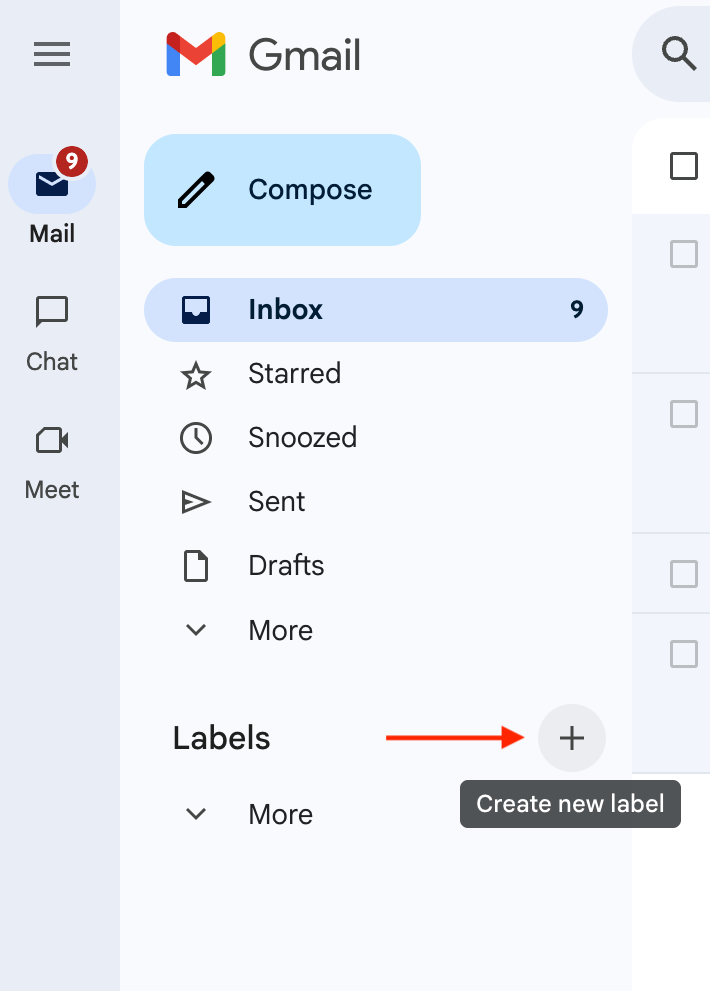
Task: Expand More below the Drafts folder
Action: tap(280, 631)
